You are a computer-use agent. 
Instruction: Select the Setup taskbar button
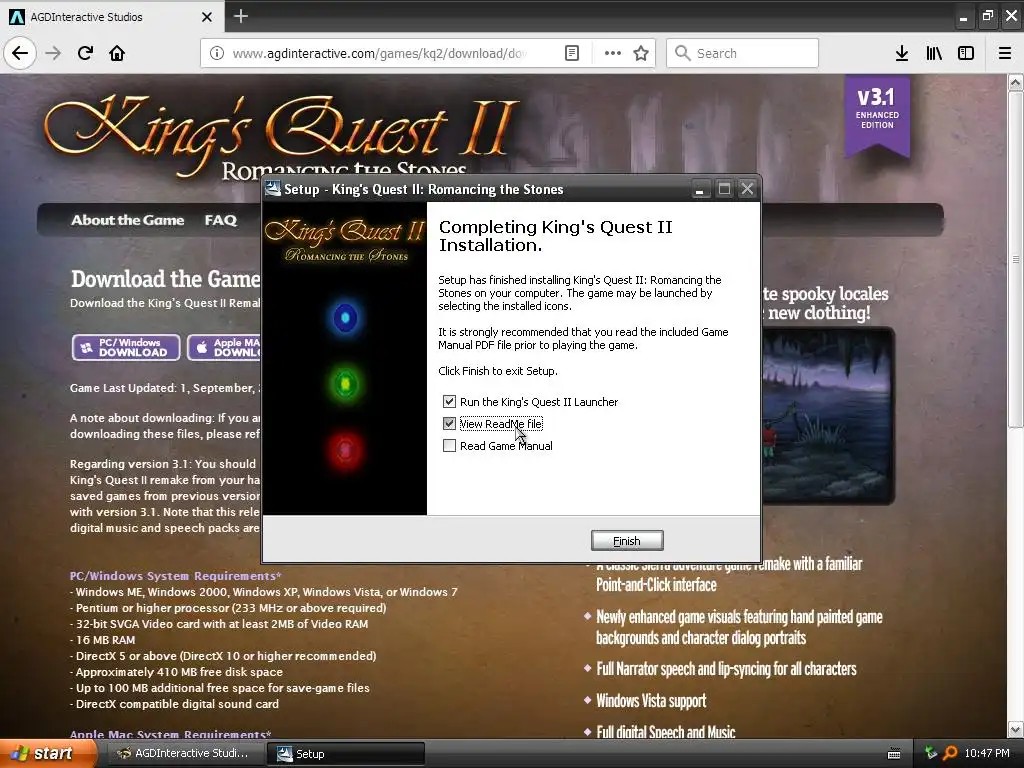pos(345,754)
